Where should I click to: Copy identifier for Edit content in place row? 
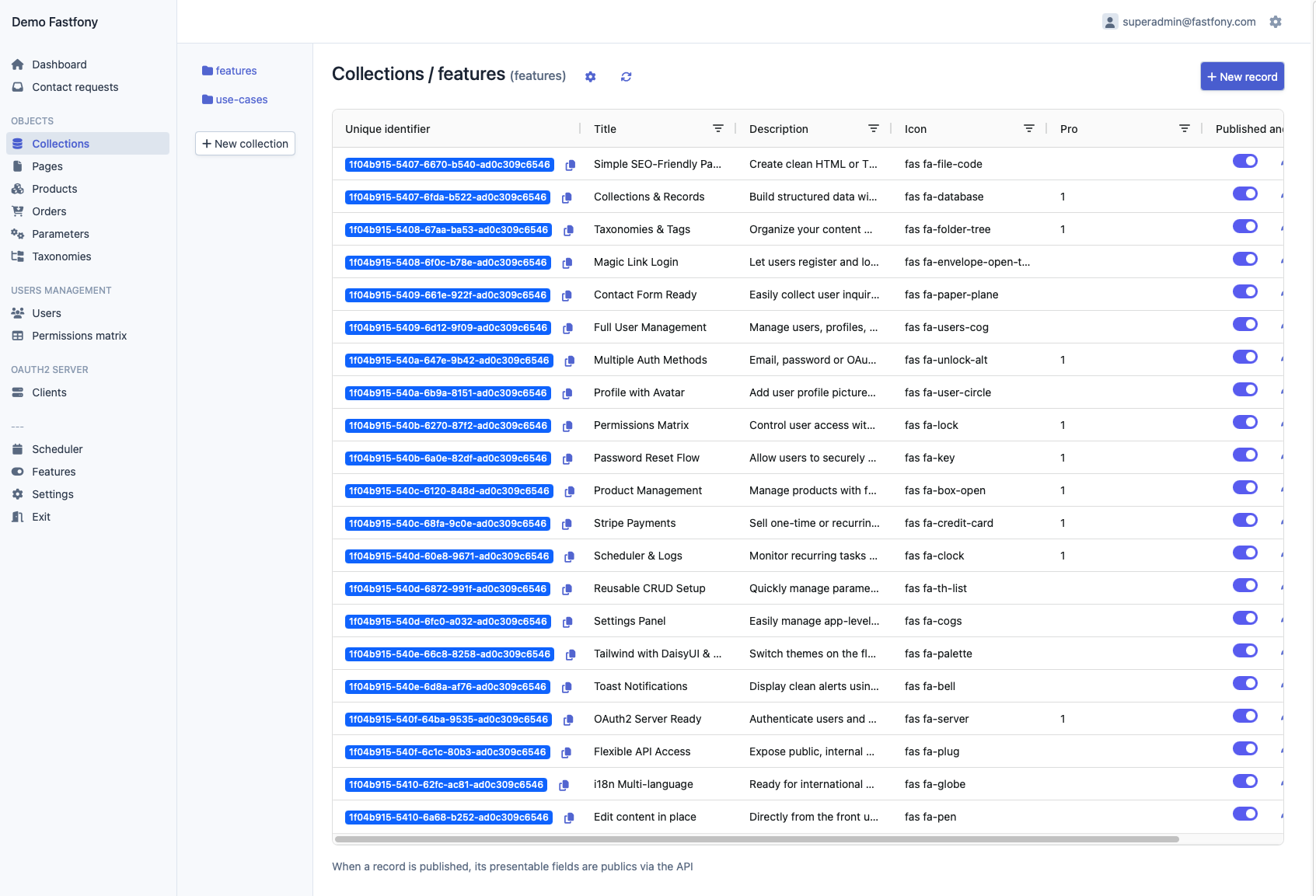click(x=569, y=818)
